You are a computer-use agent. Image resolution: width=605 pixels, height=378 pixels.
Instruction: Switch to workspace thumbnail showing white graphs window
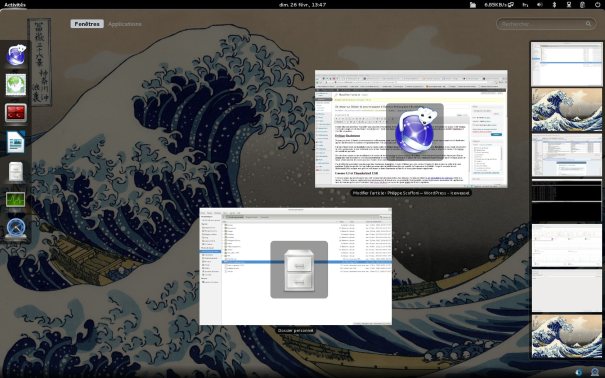pos(567,246)
